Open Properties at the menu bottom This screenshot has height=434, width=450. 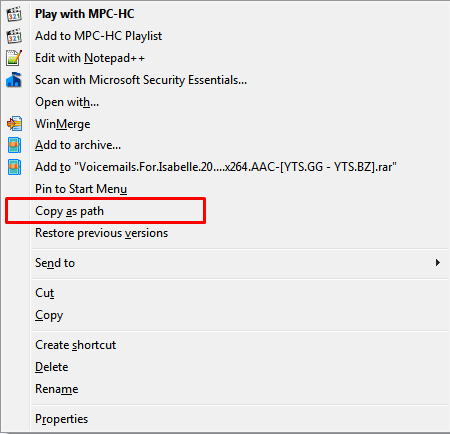[62, 419]
